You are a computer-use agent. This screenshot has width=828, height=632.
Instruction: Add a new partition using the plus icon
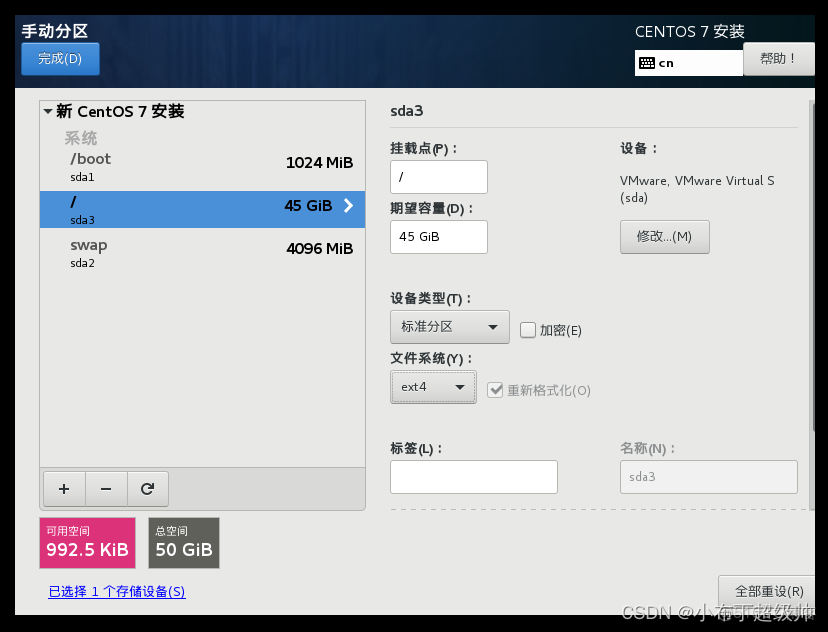[64, 489]
